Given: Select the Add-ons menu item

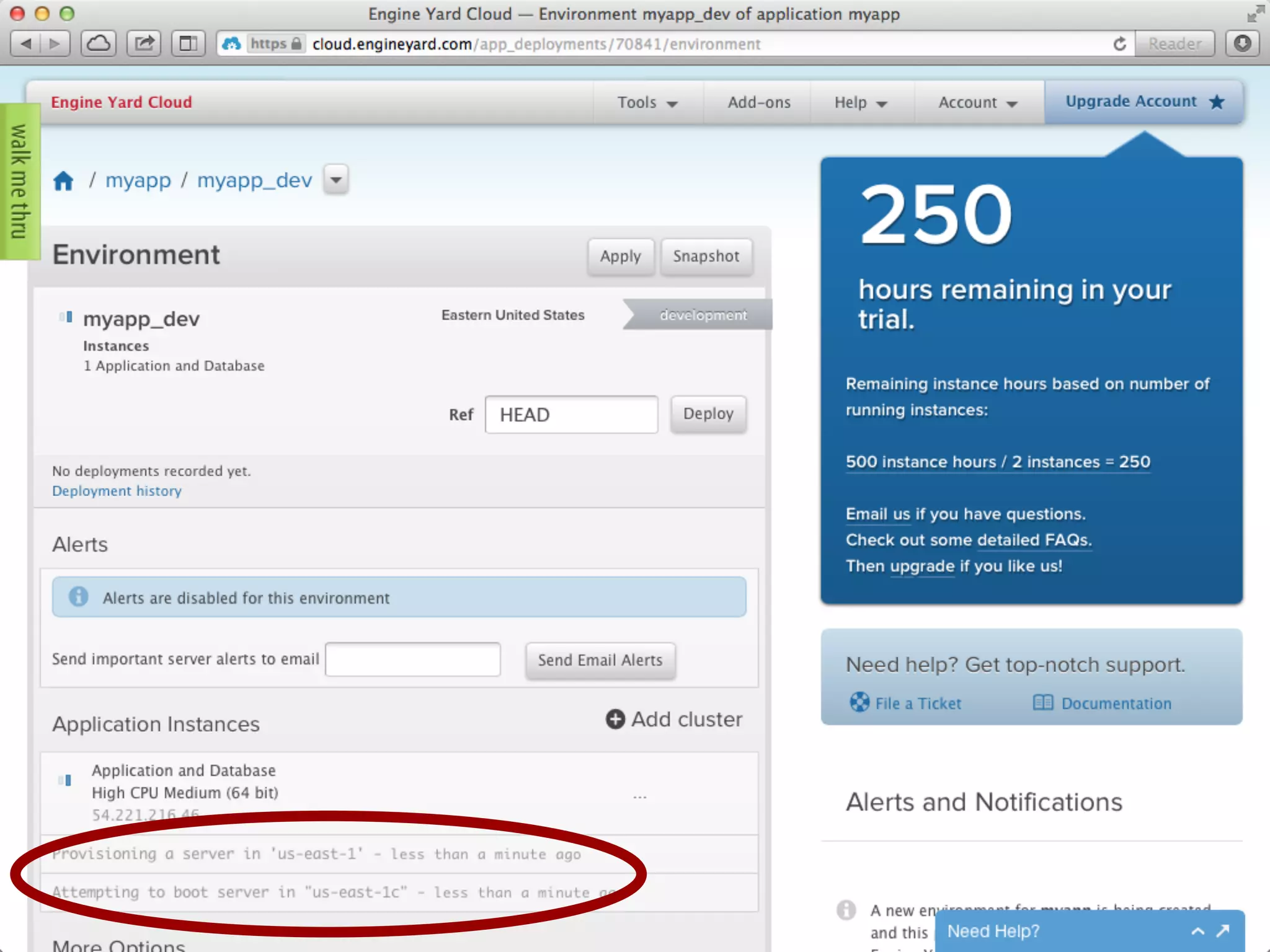Looking at the screenshot, I should coord(758,103).
